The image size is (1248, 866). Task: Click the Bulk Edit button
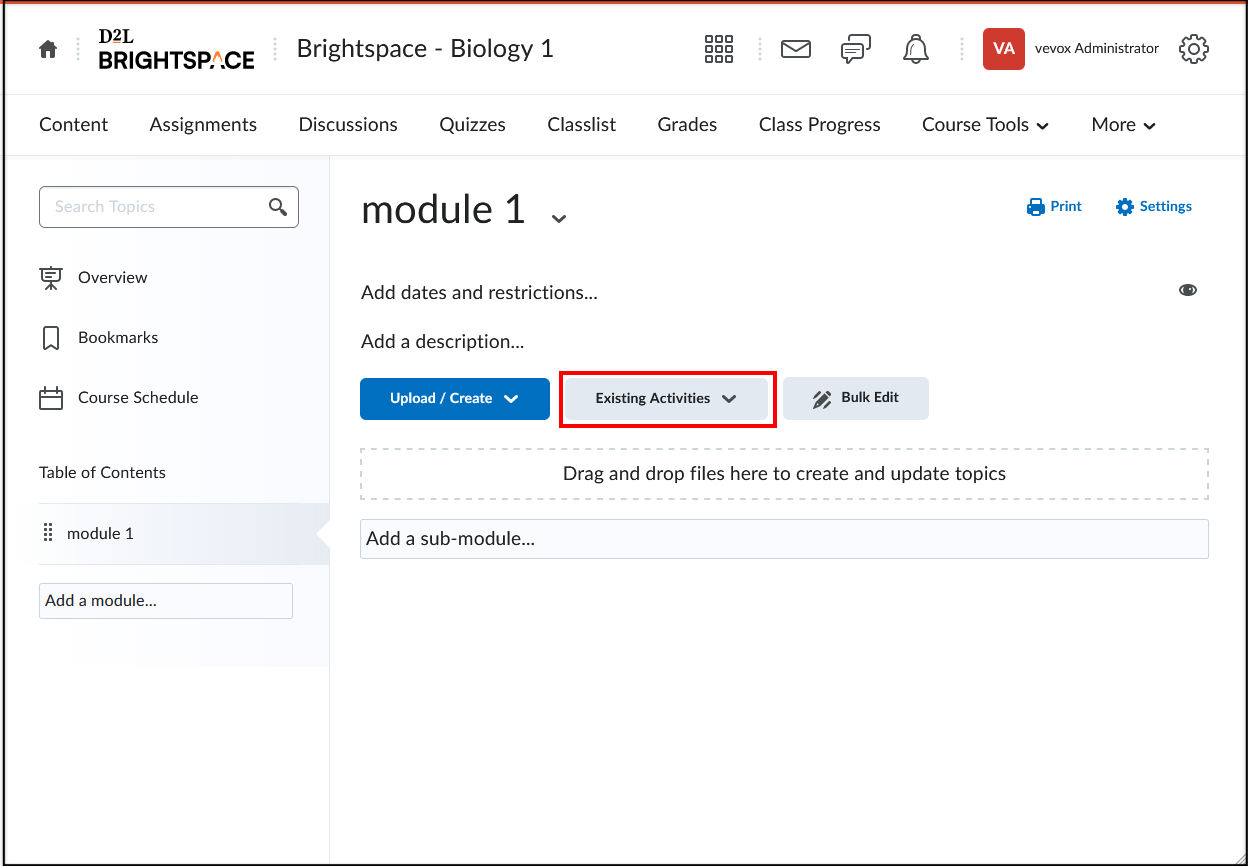point(855,398)
